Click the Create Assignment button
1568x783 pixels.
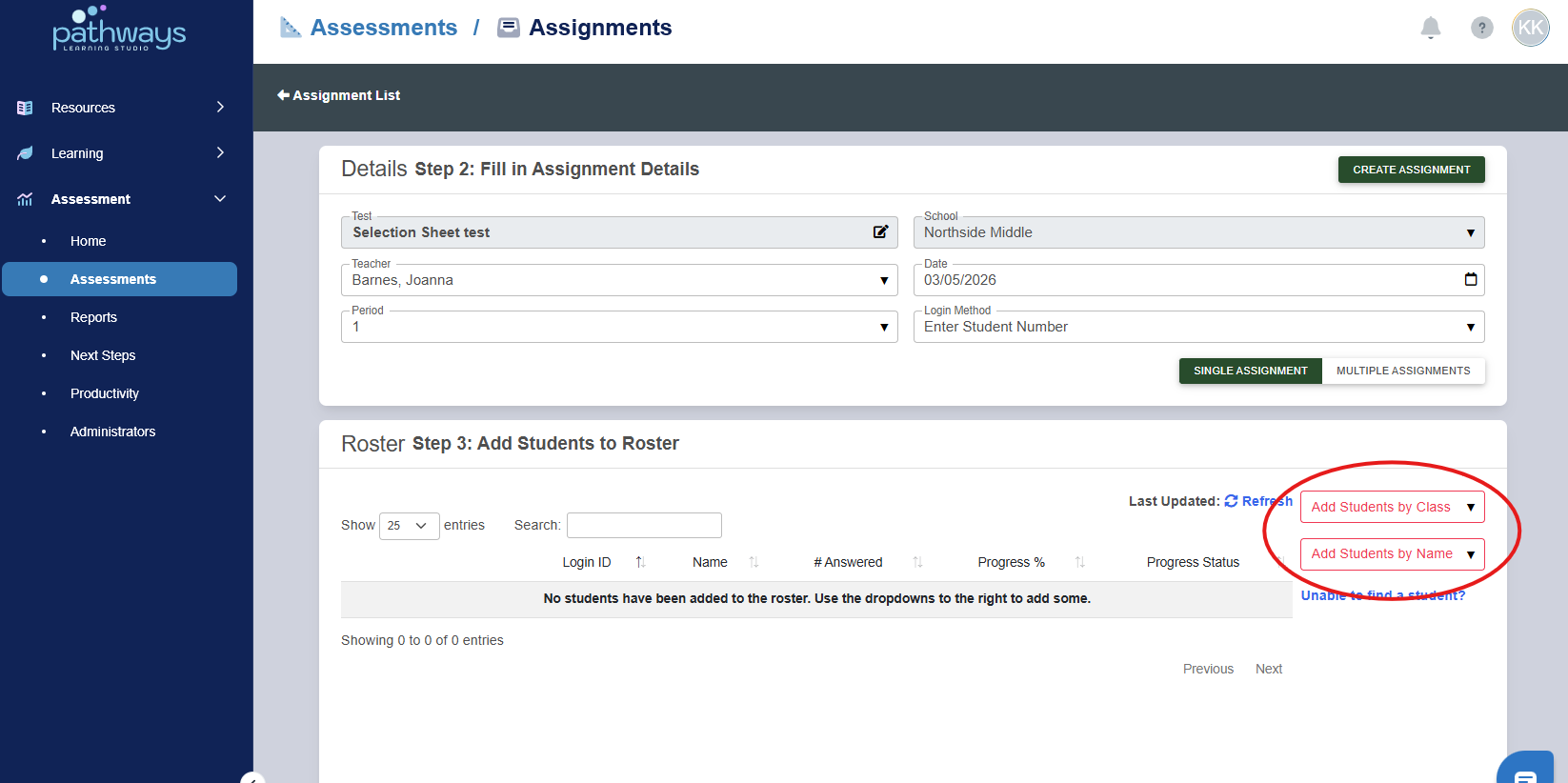point(1411,170)
